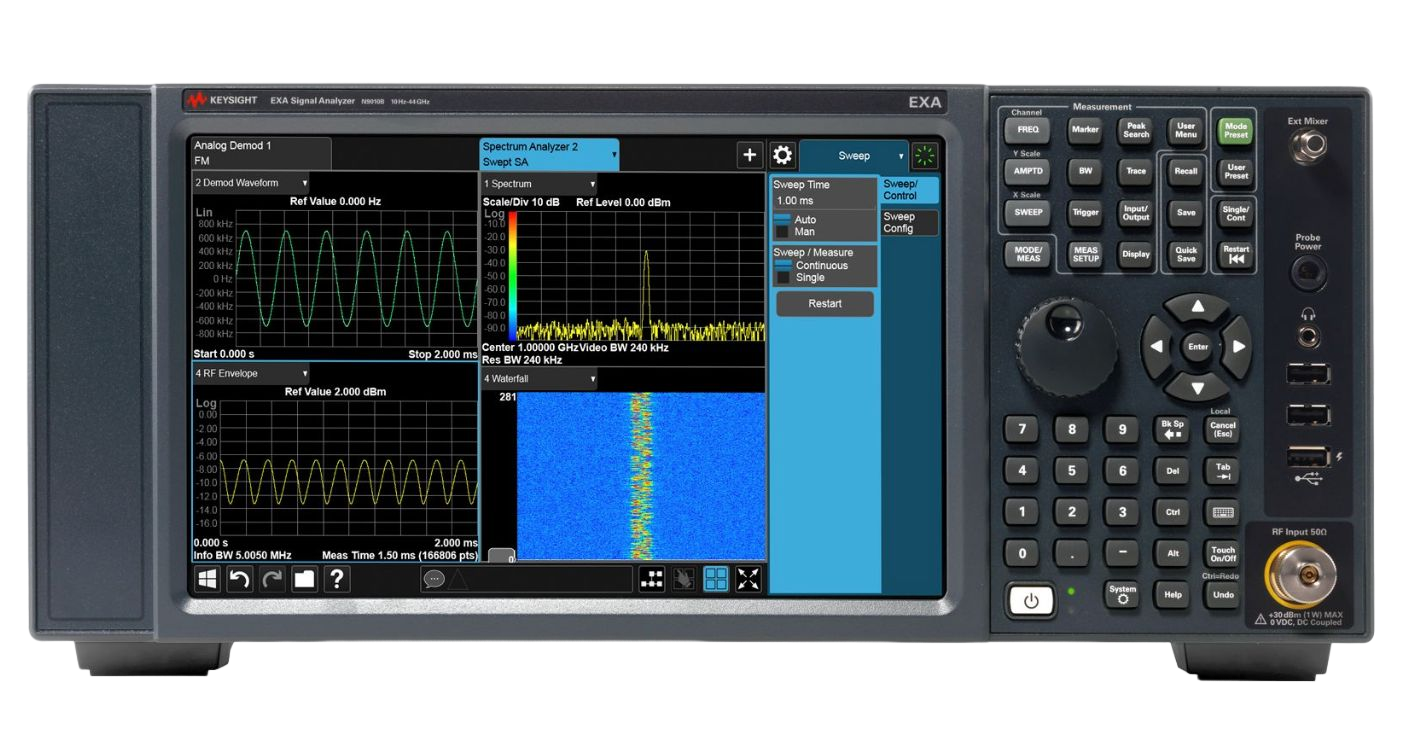1401x755 pixels.
Task: Open the file folder icon
Action: 304,579
